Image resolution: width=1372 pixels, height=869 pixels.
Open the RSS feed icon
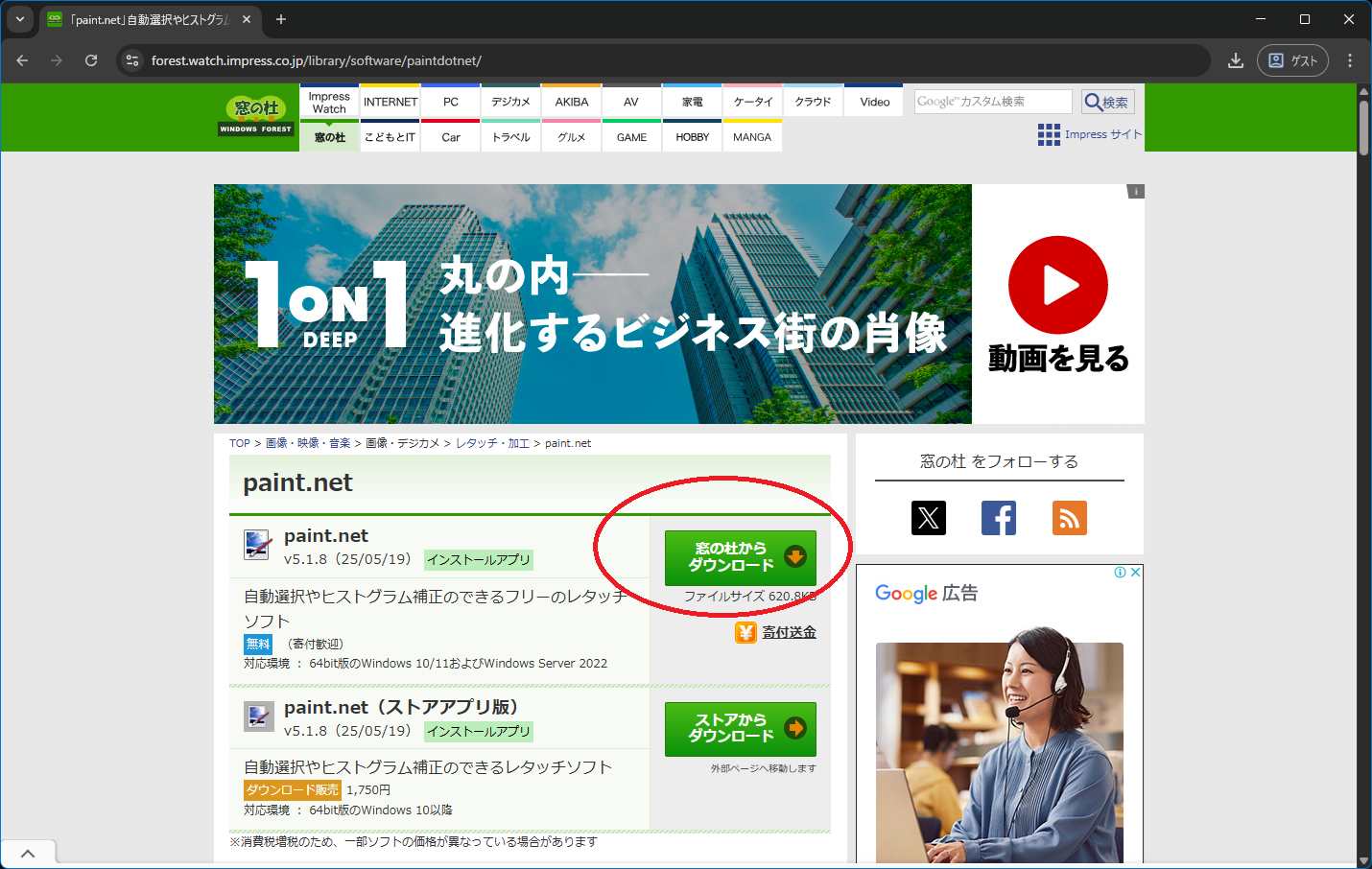(x=1070, y=518)
